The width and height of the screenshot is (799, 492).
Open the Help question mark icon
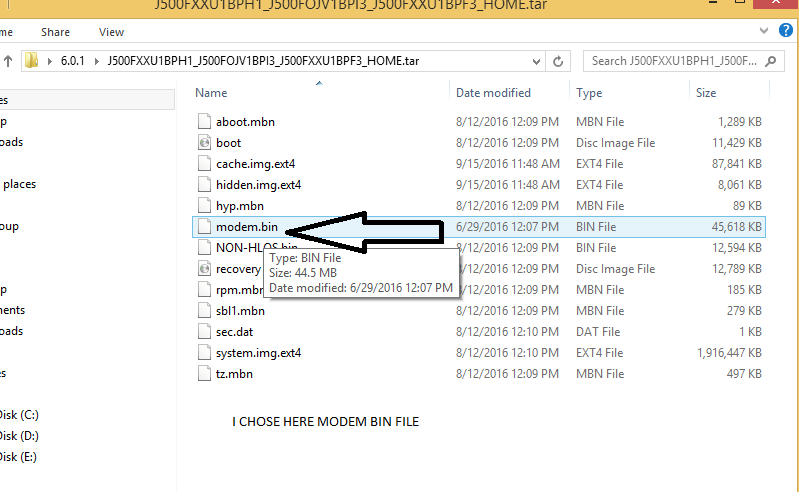(786, 31)
